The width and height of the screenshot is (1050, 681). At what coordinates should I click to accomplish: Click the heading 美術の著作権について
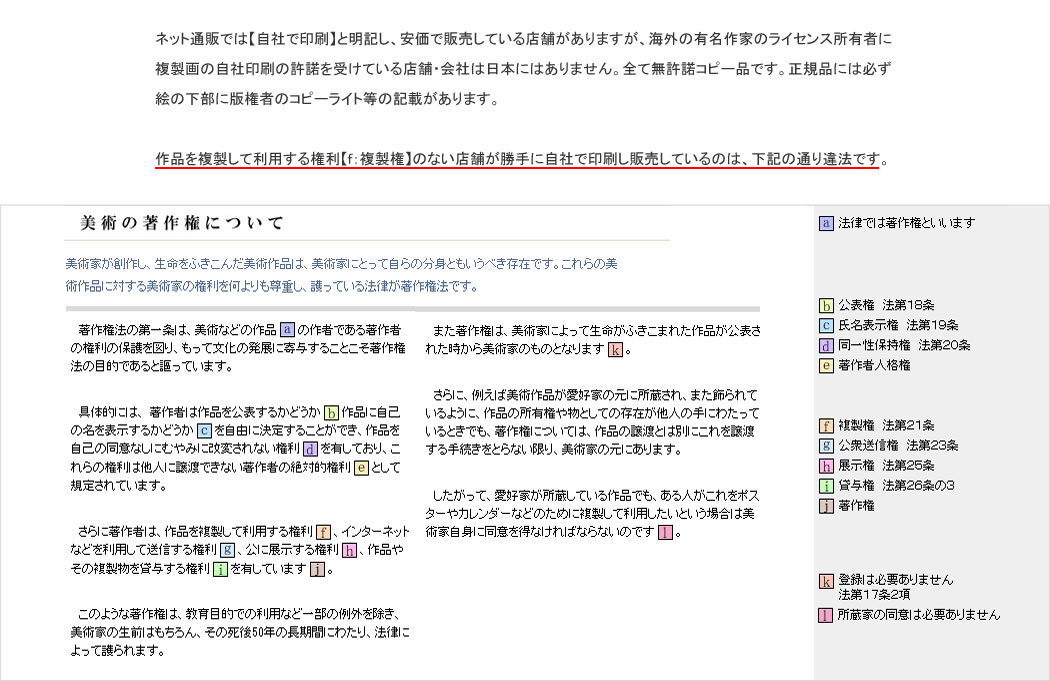point(182,222)
